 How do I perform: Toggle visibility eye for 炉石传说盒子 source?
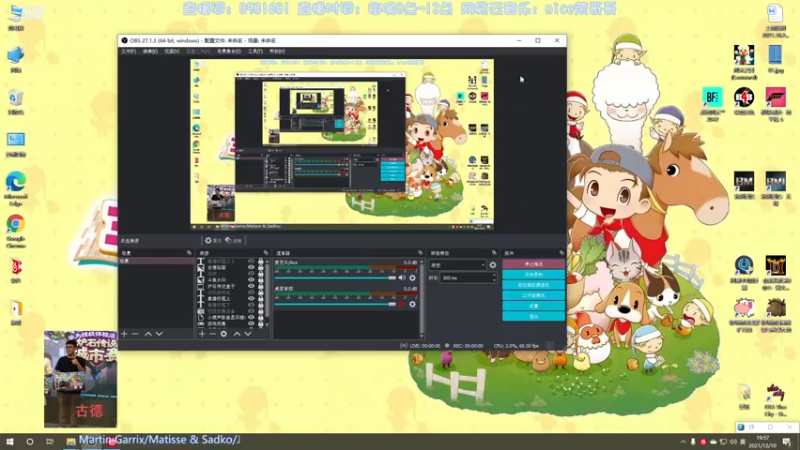251,286
